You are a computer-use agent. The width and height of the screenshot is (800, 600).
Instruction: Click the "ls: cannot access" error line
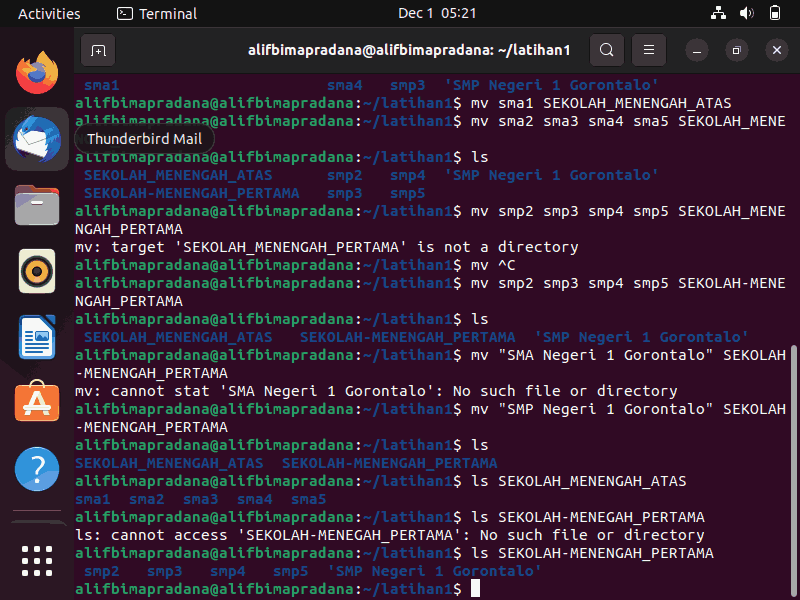tap(390, 535)
